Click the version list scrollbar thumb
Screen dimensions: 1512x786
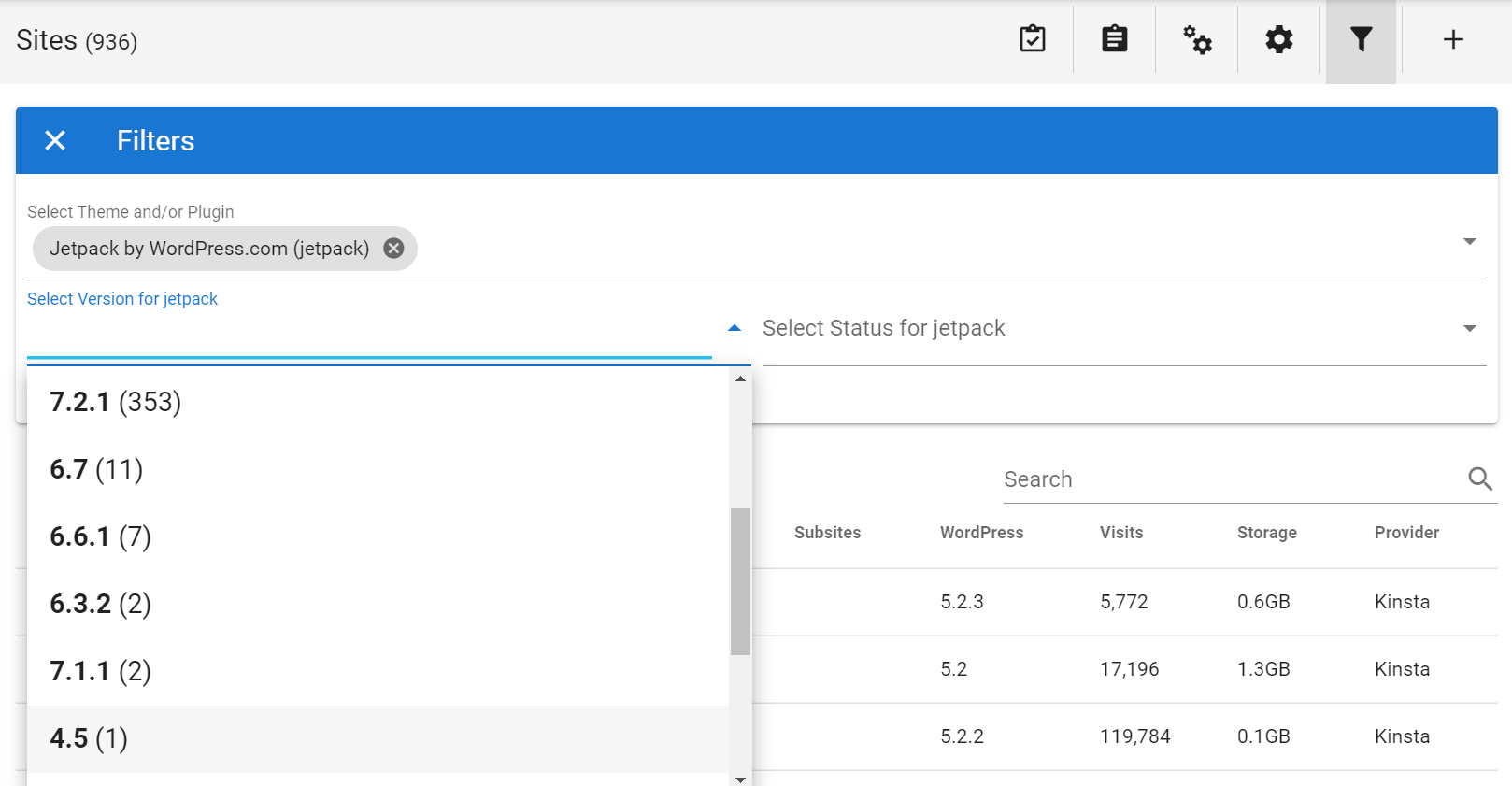(740, 581)
